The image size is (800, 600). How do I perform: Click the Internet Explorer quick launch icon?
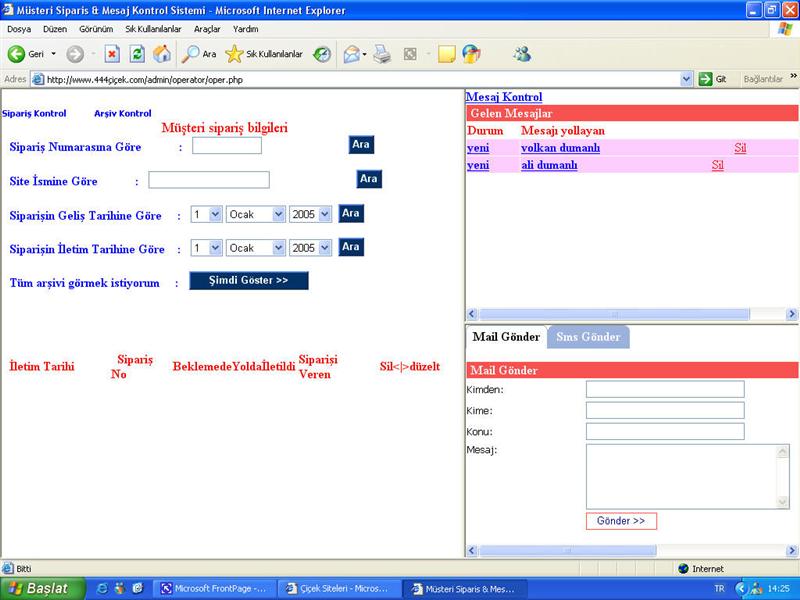(102, 588)
